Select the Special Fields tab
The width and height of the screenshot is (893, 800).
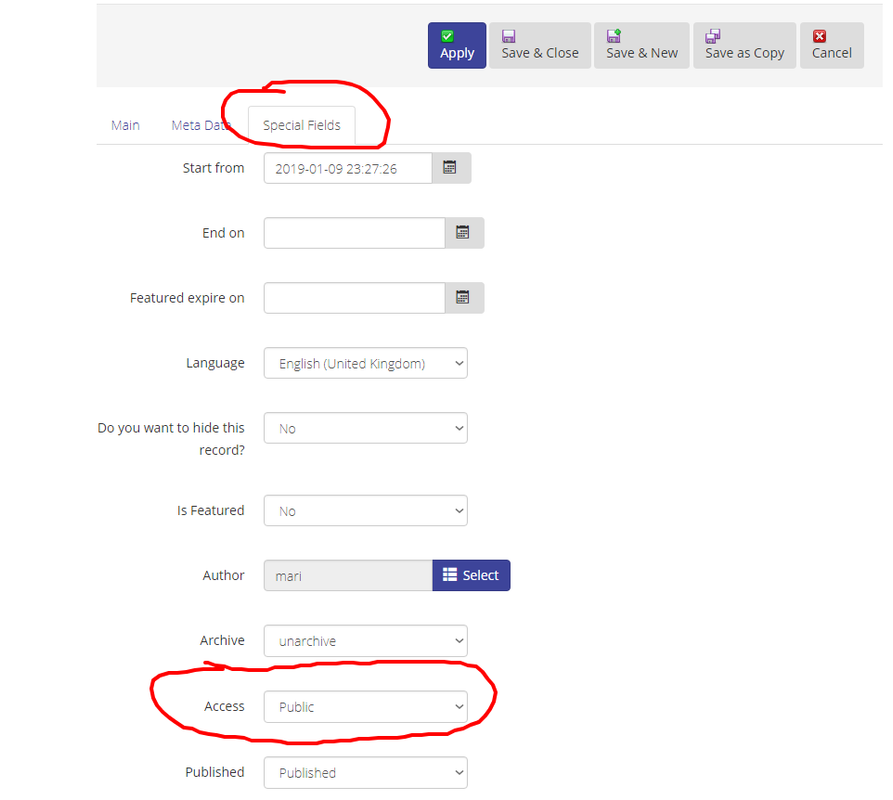click(x=302, y=125)
